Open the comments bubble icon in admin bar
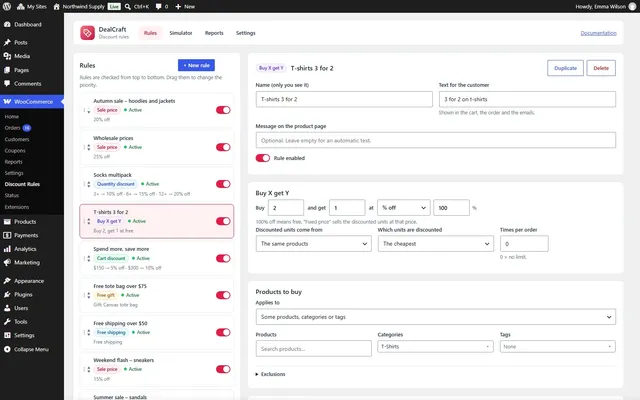640x400 pixels. [x=158, y=7]
